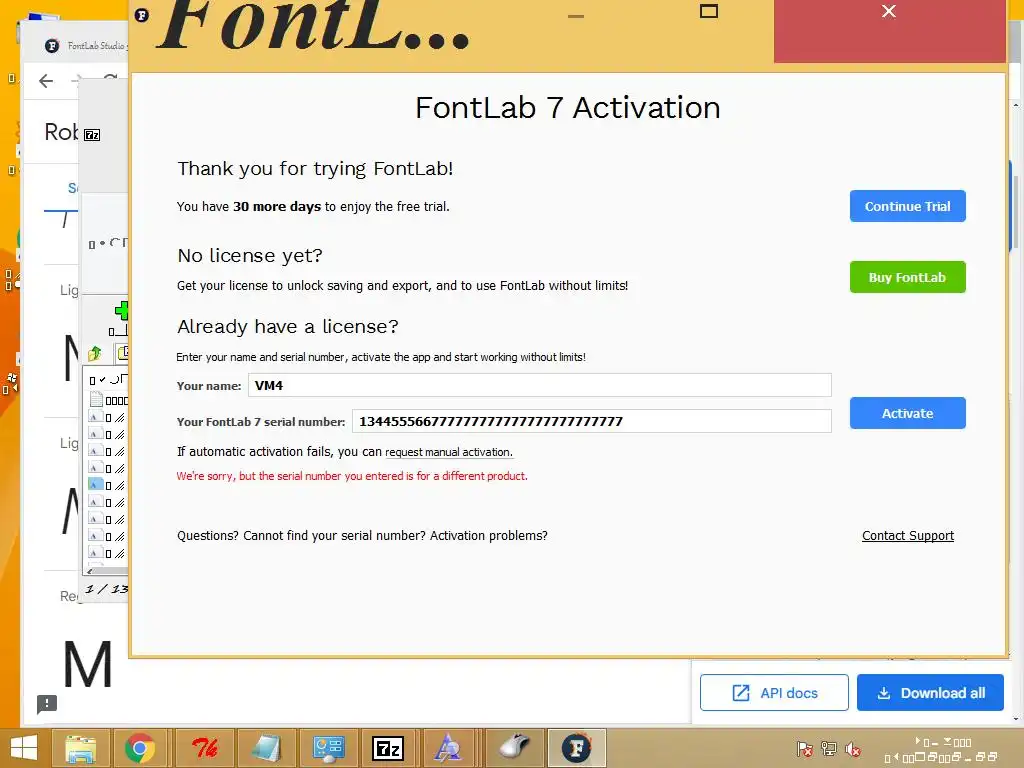Click the 7z icon in the background window

[92, 135]
